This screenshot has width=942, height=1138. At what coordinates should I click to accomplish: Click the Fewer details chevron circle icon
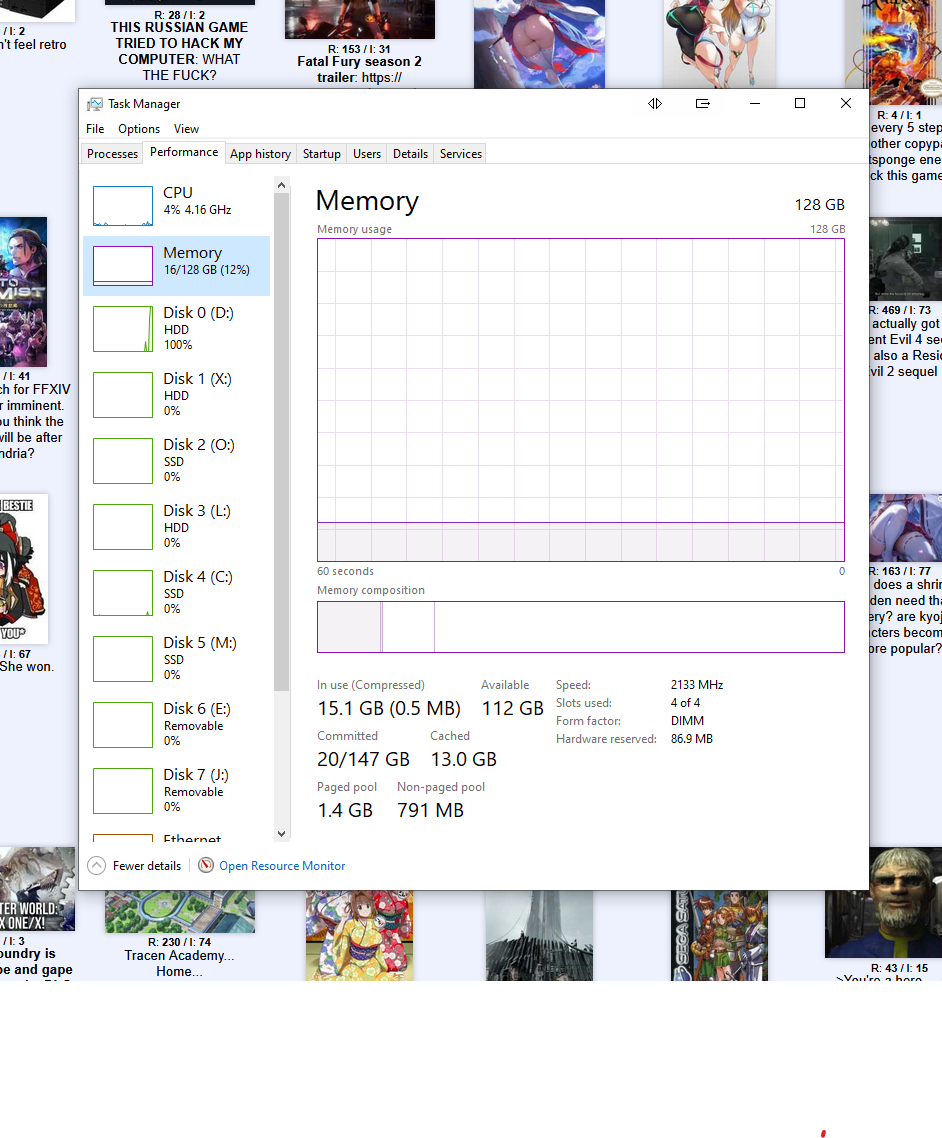pyautogui.click(x=97, y=865)
